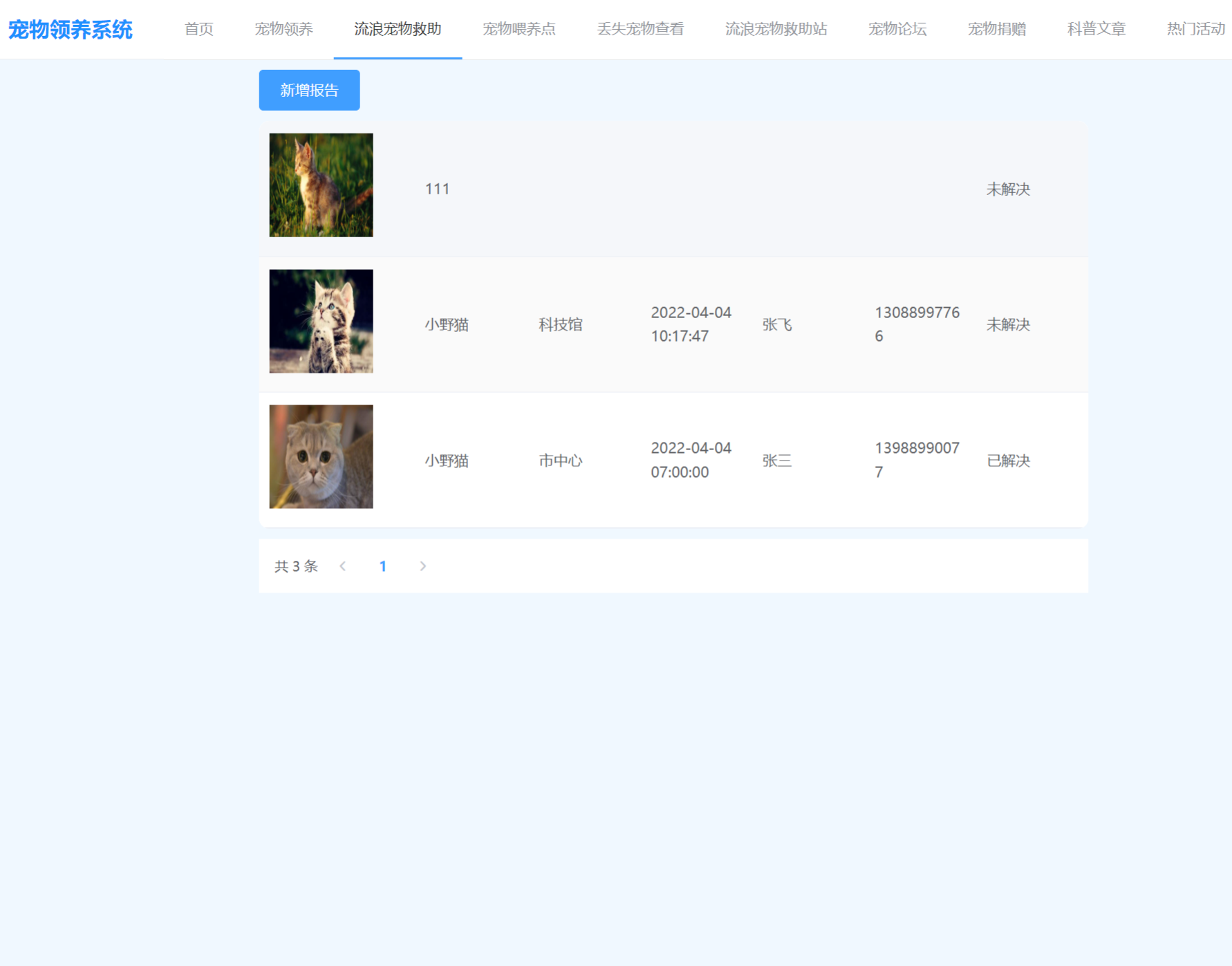Click 小野猫 in the 科技馆 row
Screen dimensions: 1232x966
[x=447, y=325]
